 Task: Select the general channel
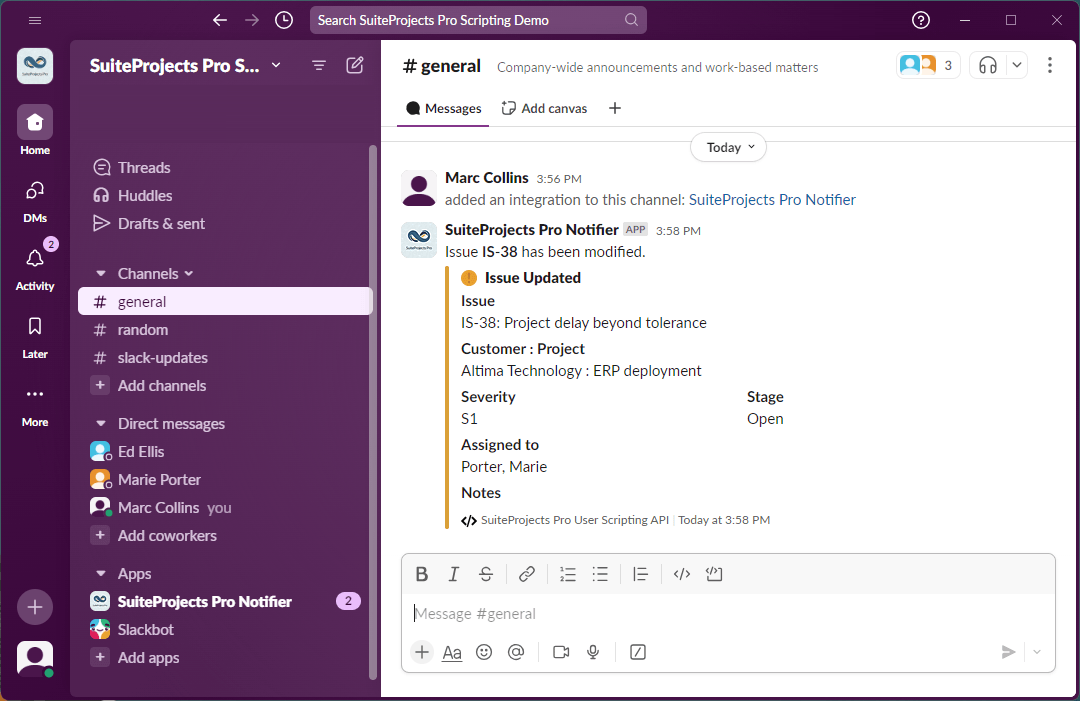225,302
